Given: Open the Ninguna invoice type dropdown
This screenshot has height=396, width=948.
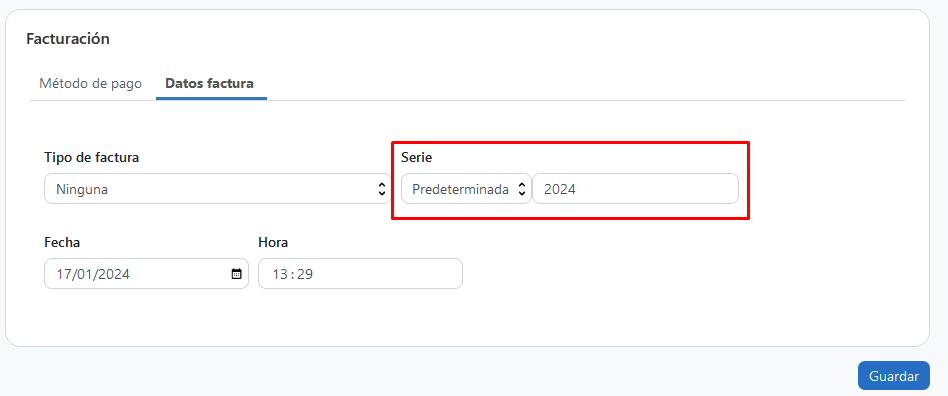Looking at the screenshot, I should pyautogui.click(x=218, y=189).
